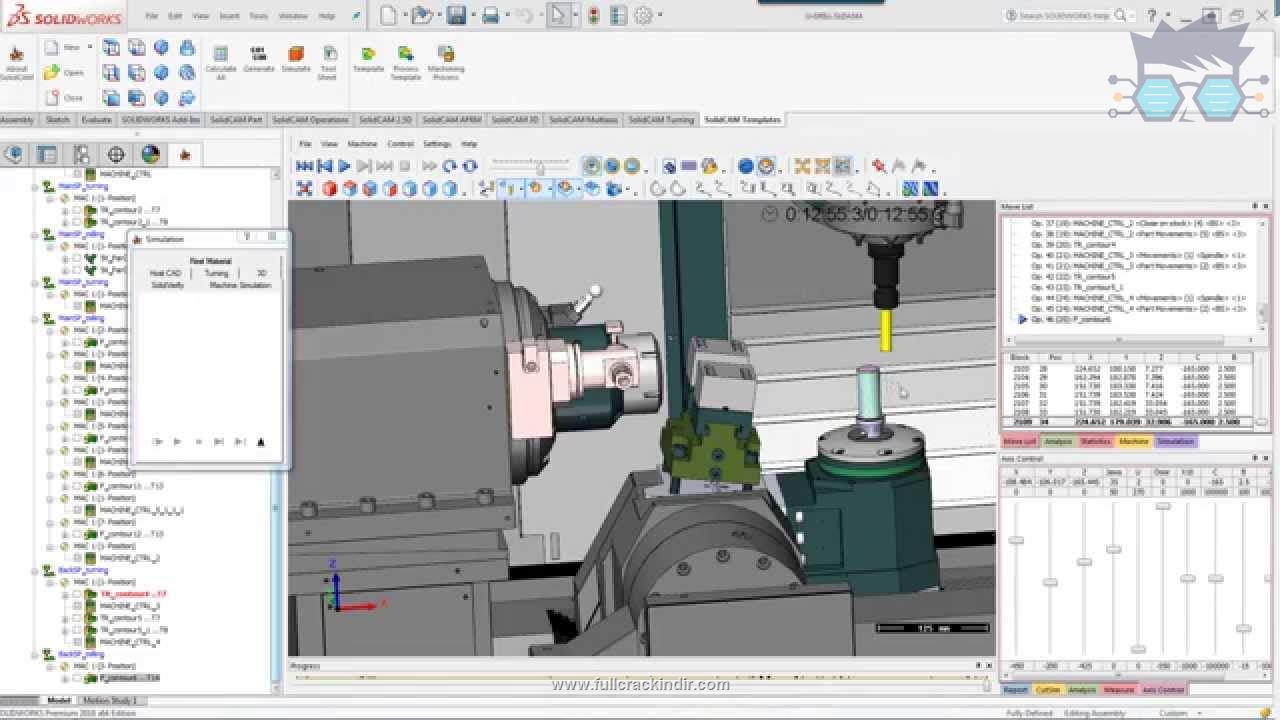Click the help question mark in the SolidWorks title bar

1154,15
